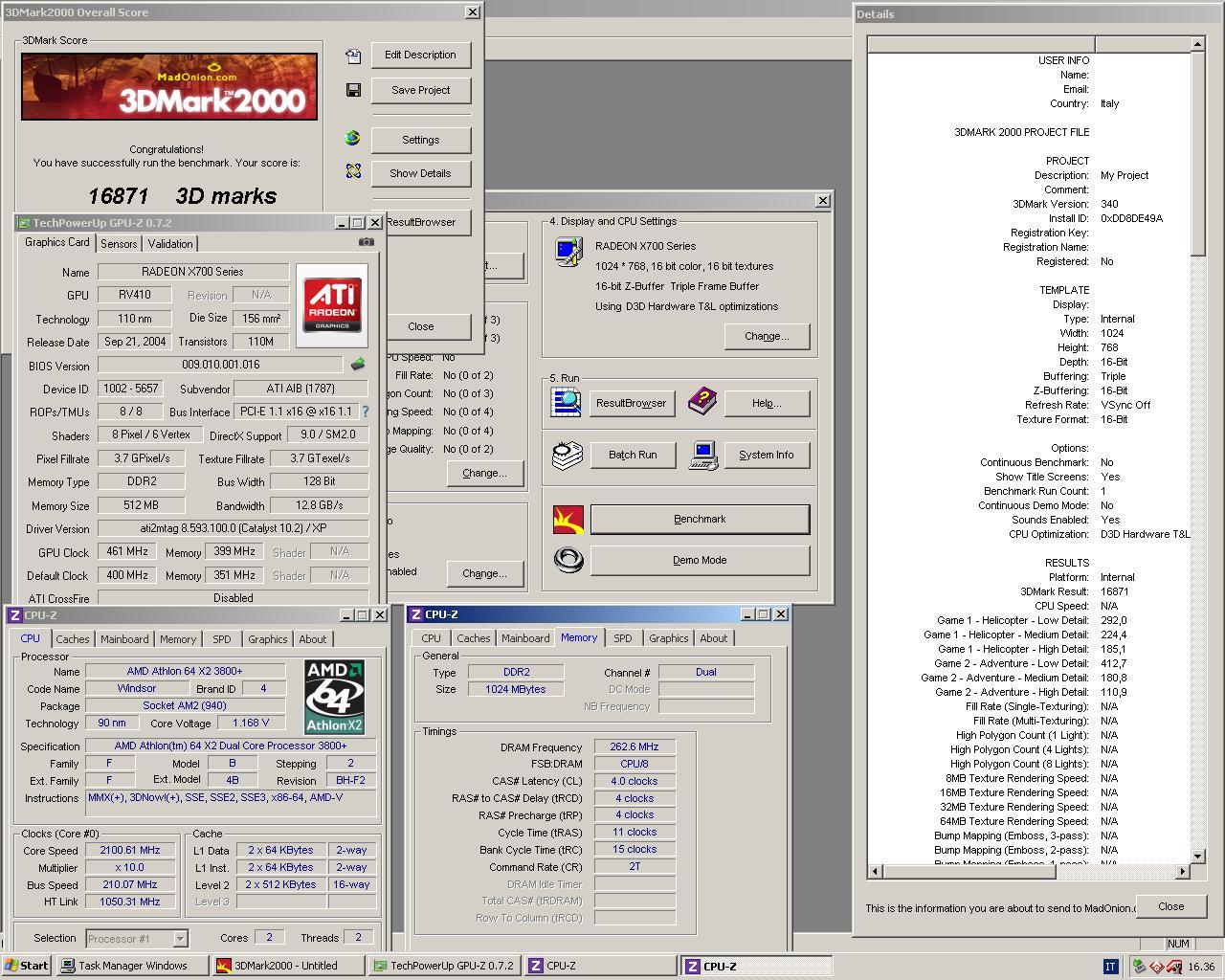Click the Details vertical scrollbar down arrow
1225x980 pixels.
click(1197, 856)
